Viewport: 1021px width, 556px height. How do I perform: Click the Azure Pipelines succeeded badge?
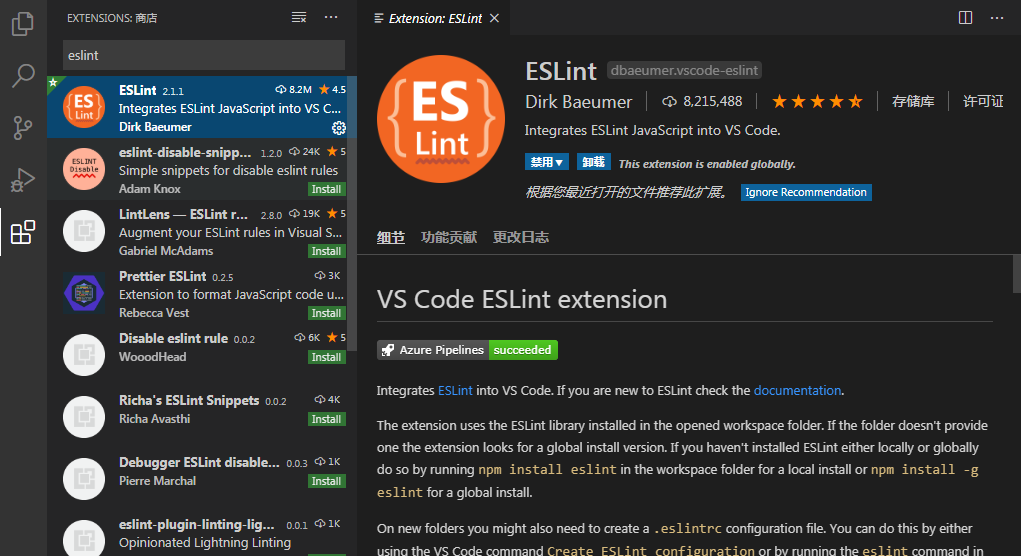[x=467, y=350]
